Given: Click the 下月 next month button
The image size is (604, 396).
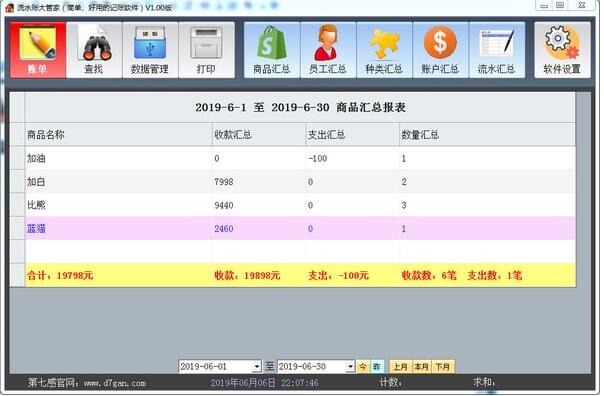Looking at the screenshot, I should click(x=443, y=366).
